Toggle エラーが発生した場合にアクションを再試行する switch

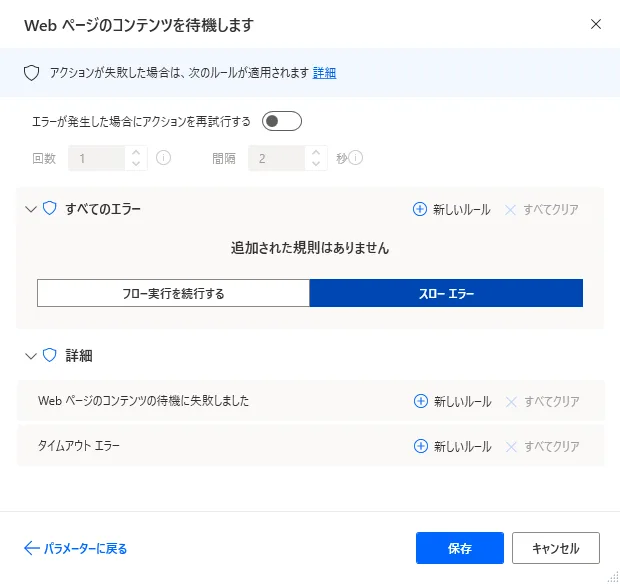pos(281,122)
